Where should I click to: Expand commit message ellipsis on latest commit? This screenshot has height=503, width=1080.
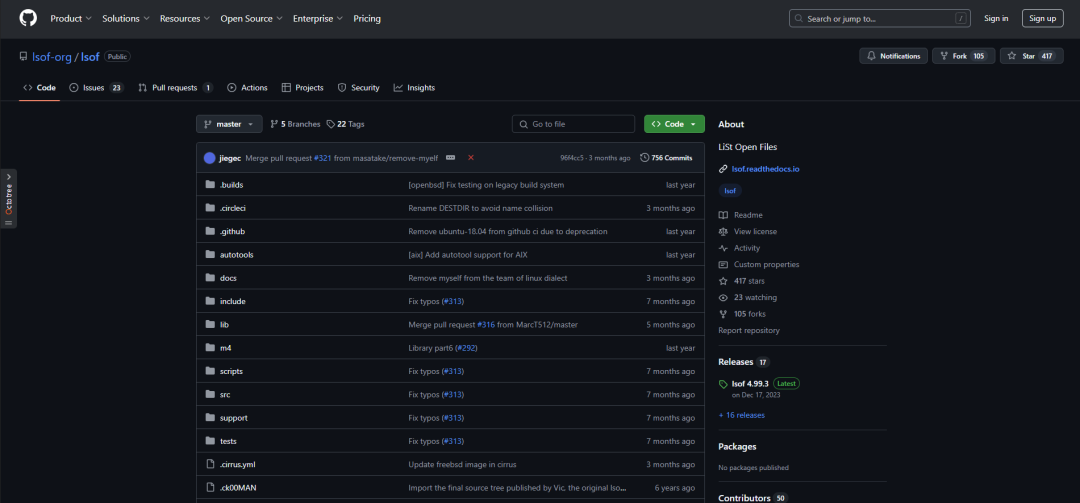(450, 158)
